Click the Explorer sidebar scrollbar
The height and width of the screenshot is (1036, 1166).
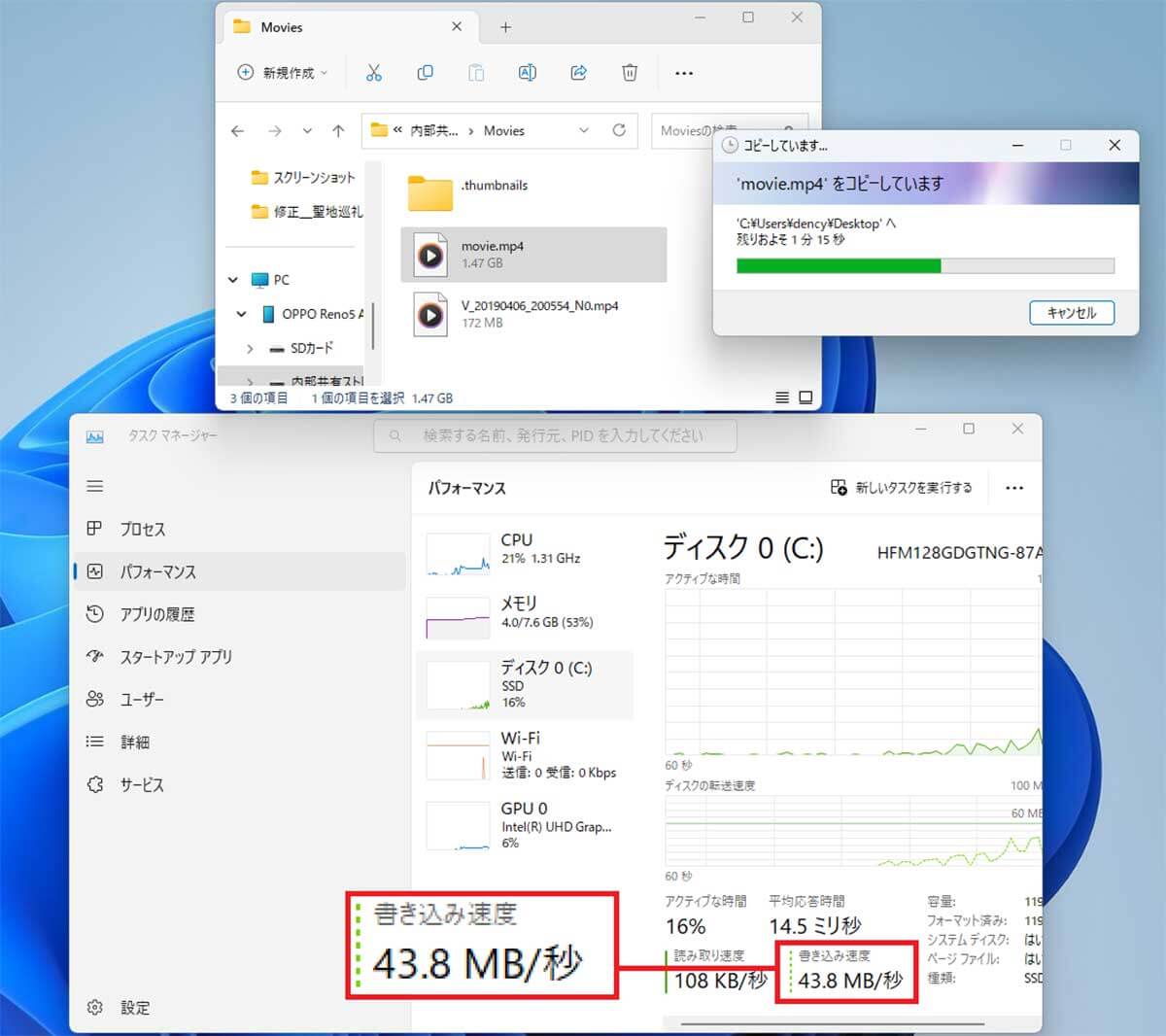tap(373, 326)
